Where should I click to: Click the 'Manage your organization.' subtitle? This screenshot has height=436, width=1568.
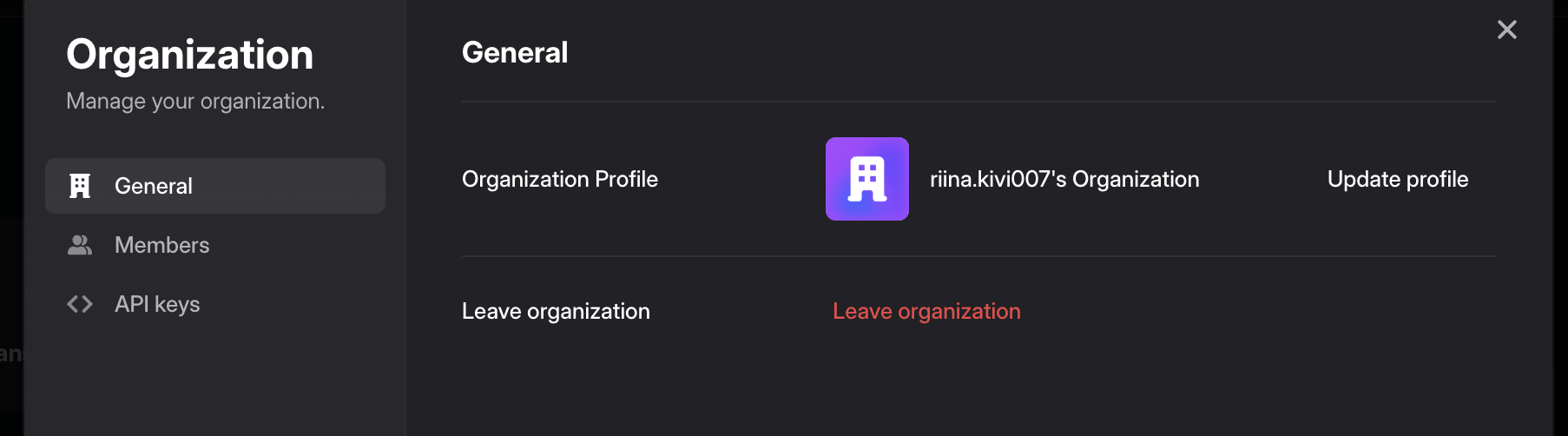[195, 102]
